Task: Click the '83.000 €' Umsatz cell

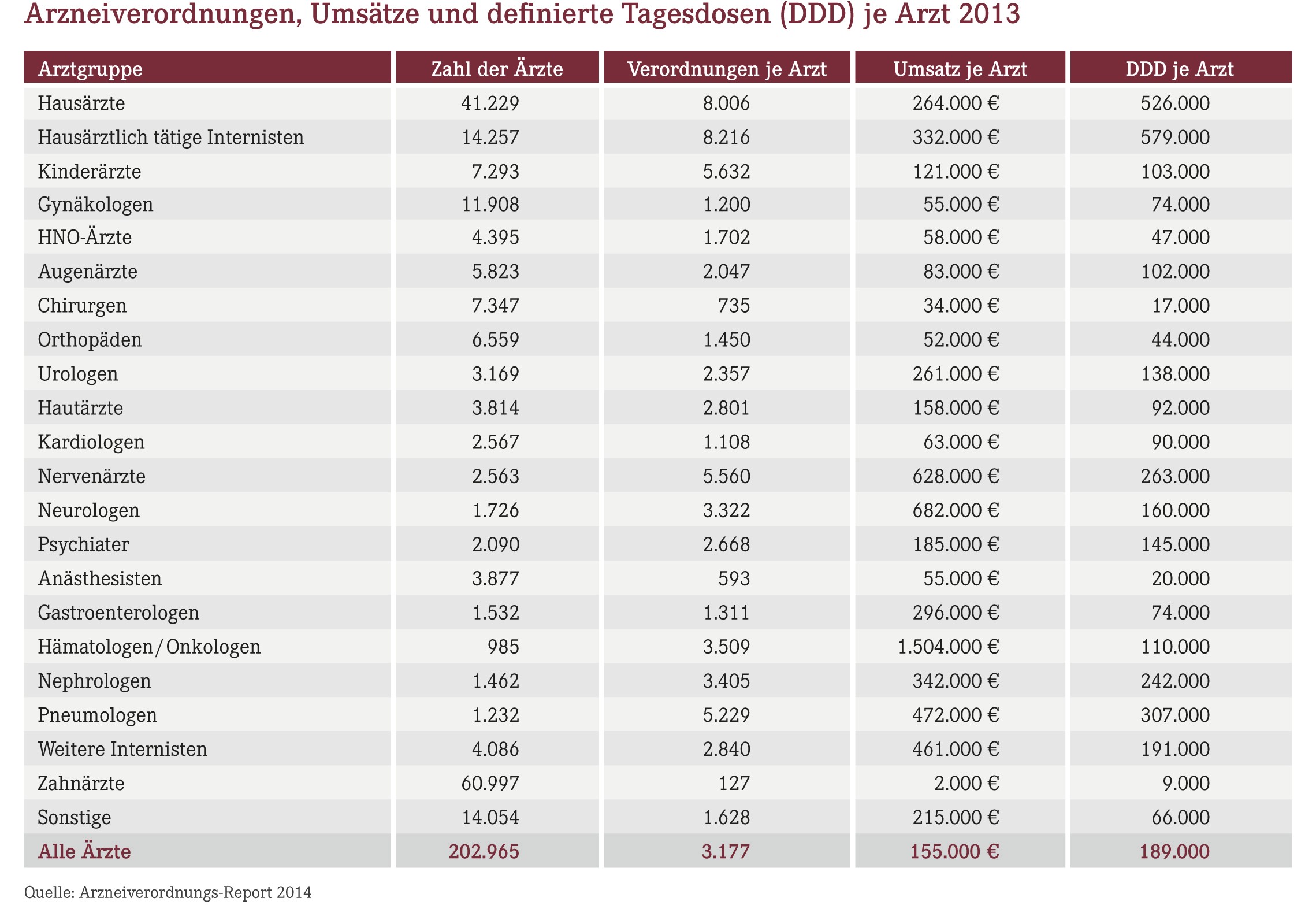Action: pyautogui.click(x=961, y=272)
